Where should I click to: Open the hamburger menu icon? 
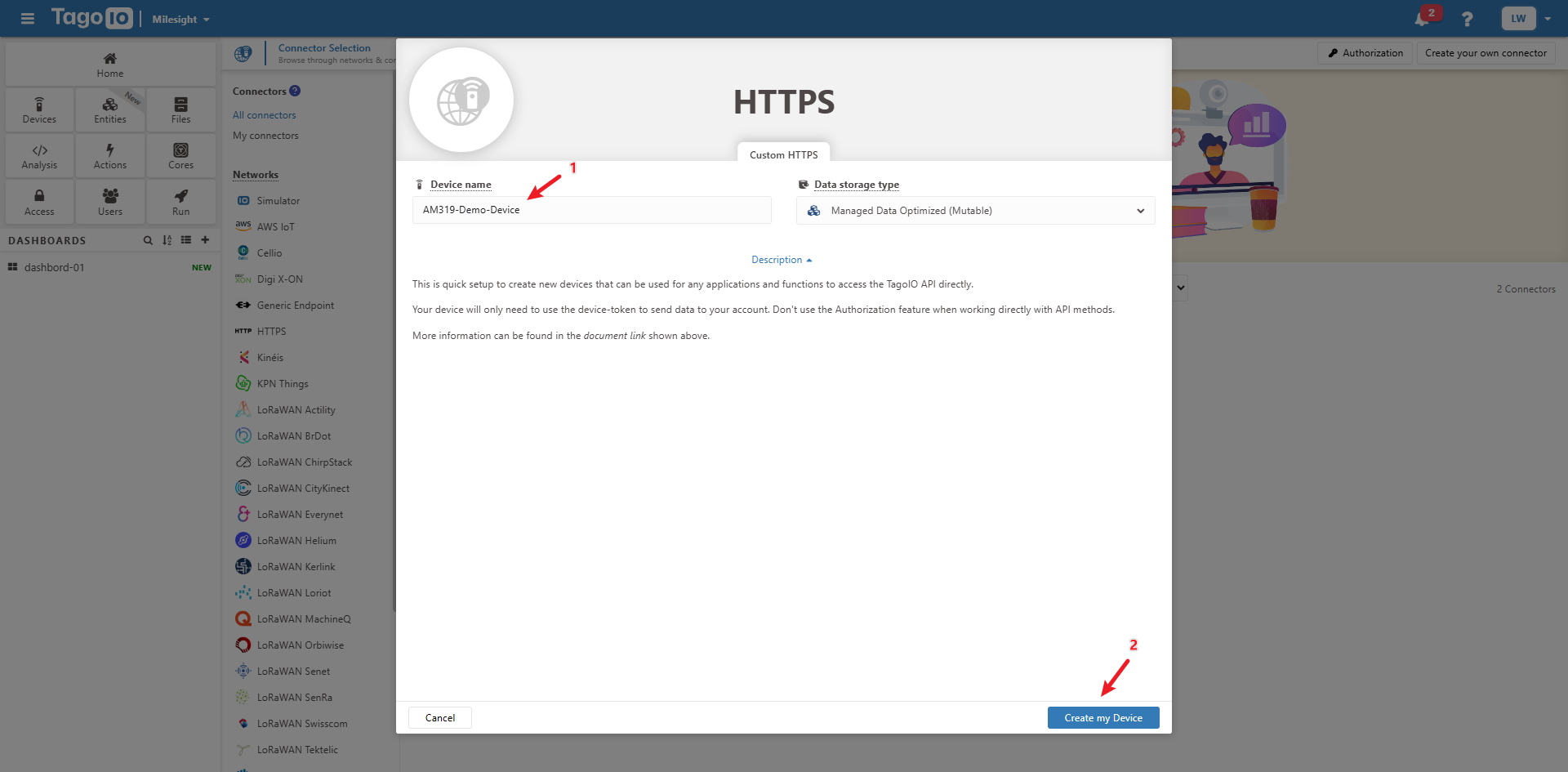click(x=28, y=19)
